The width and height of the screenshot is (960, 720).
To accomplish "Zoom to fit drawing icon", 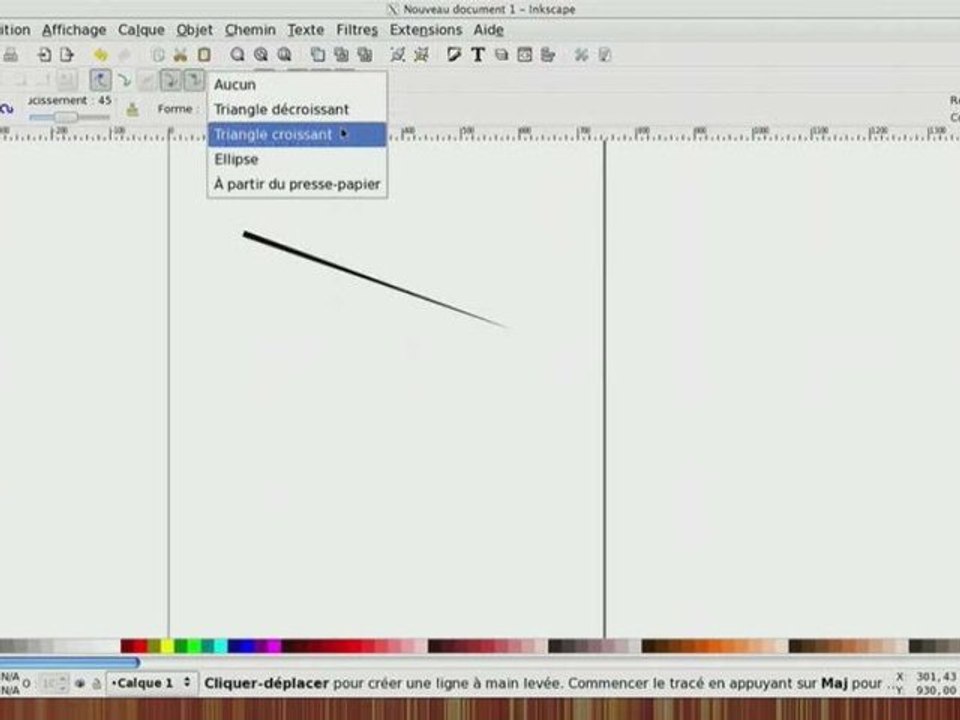I will pyautogui.click(x=261, y=55).
